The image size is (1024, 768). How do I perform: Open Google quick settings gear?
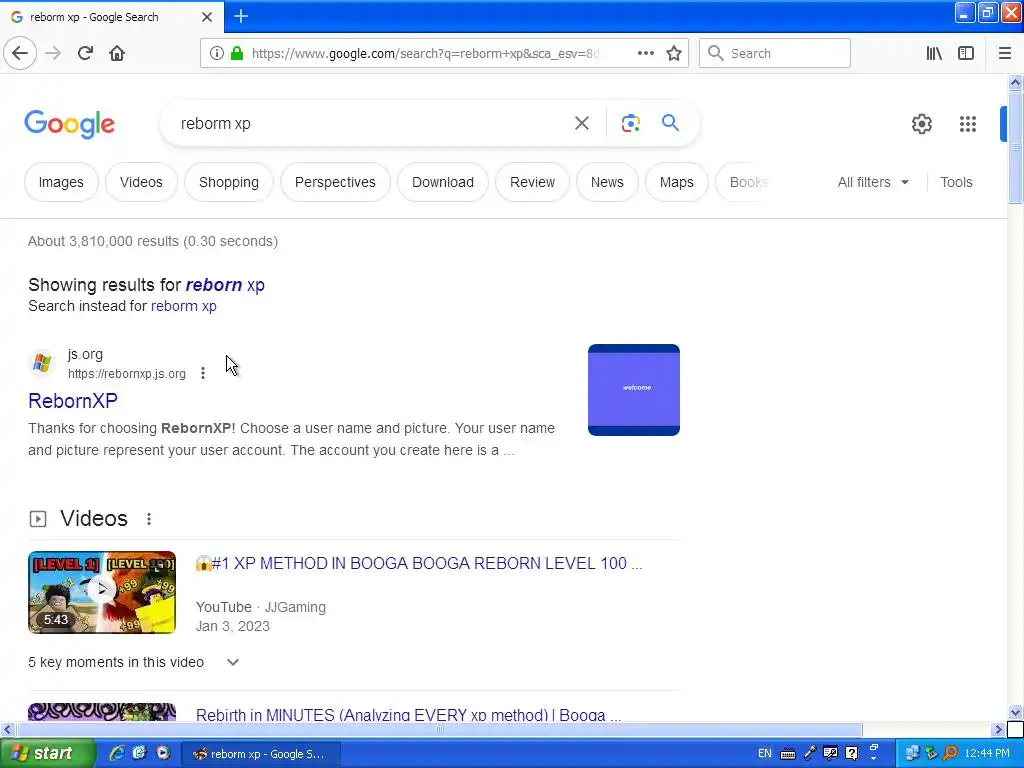click(921, 123)
